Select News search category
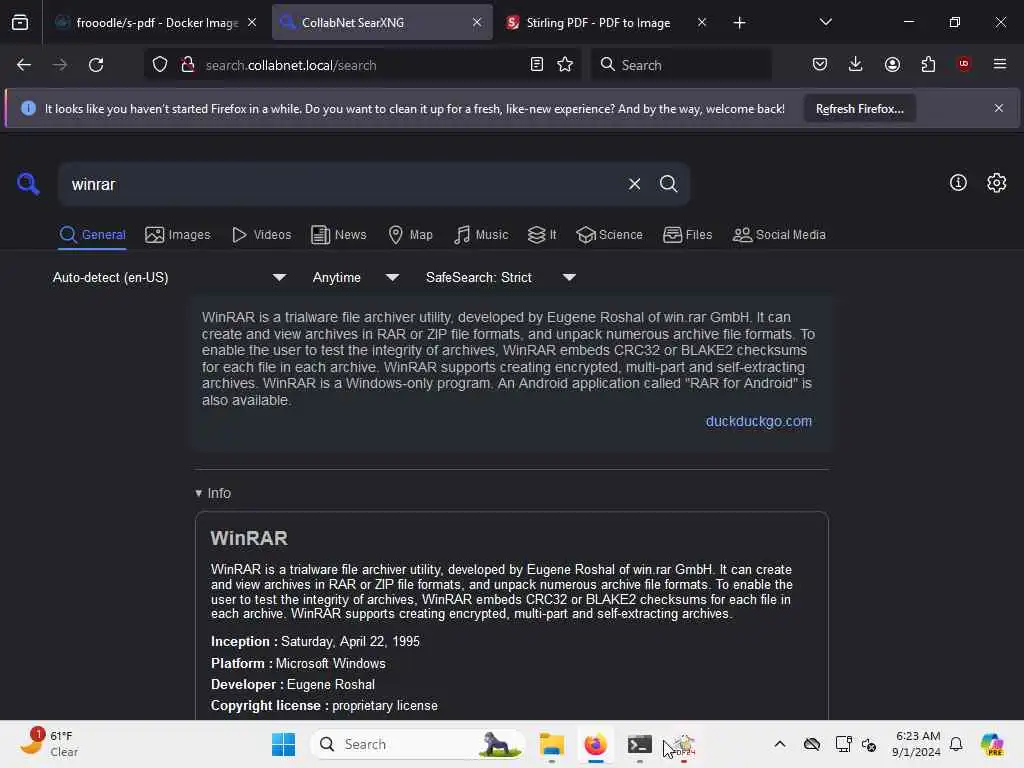Viewport: 1024px width, 768px height. [x=339, y=234]
